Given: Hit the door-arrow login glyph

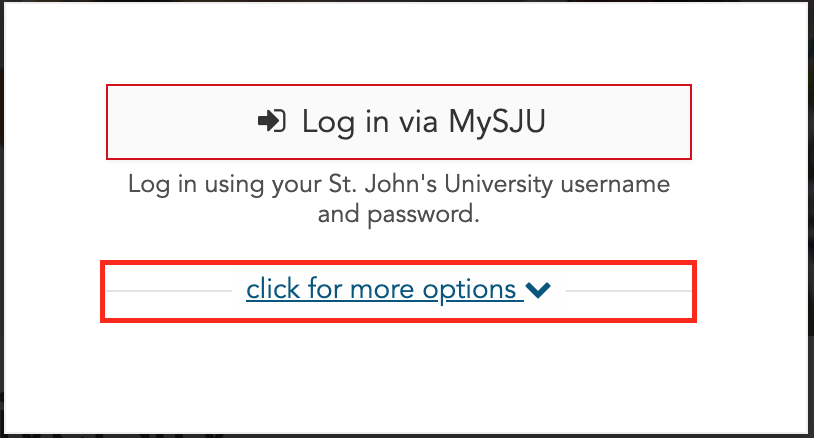Looking at the screenshot, I should (272, 121).
